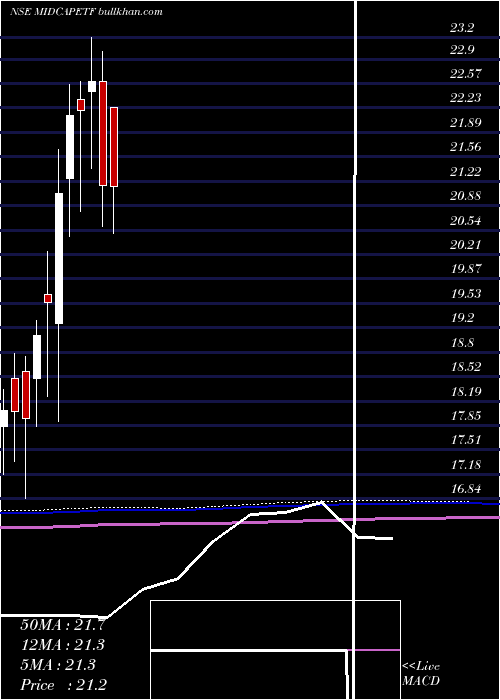Click the NSE MIDCAPETF bullkhan.com chart title

click(x=86, y=12)
